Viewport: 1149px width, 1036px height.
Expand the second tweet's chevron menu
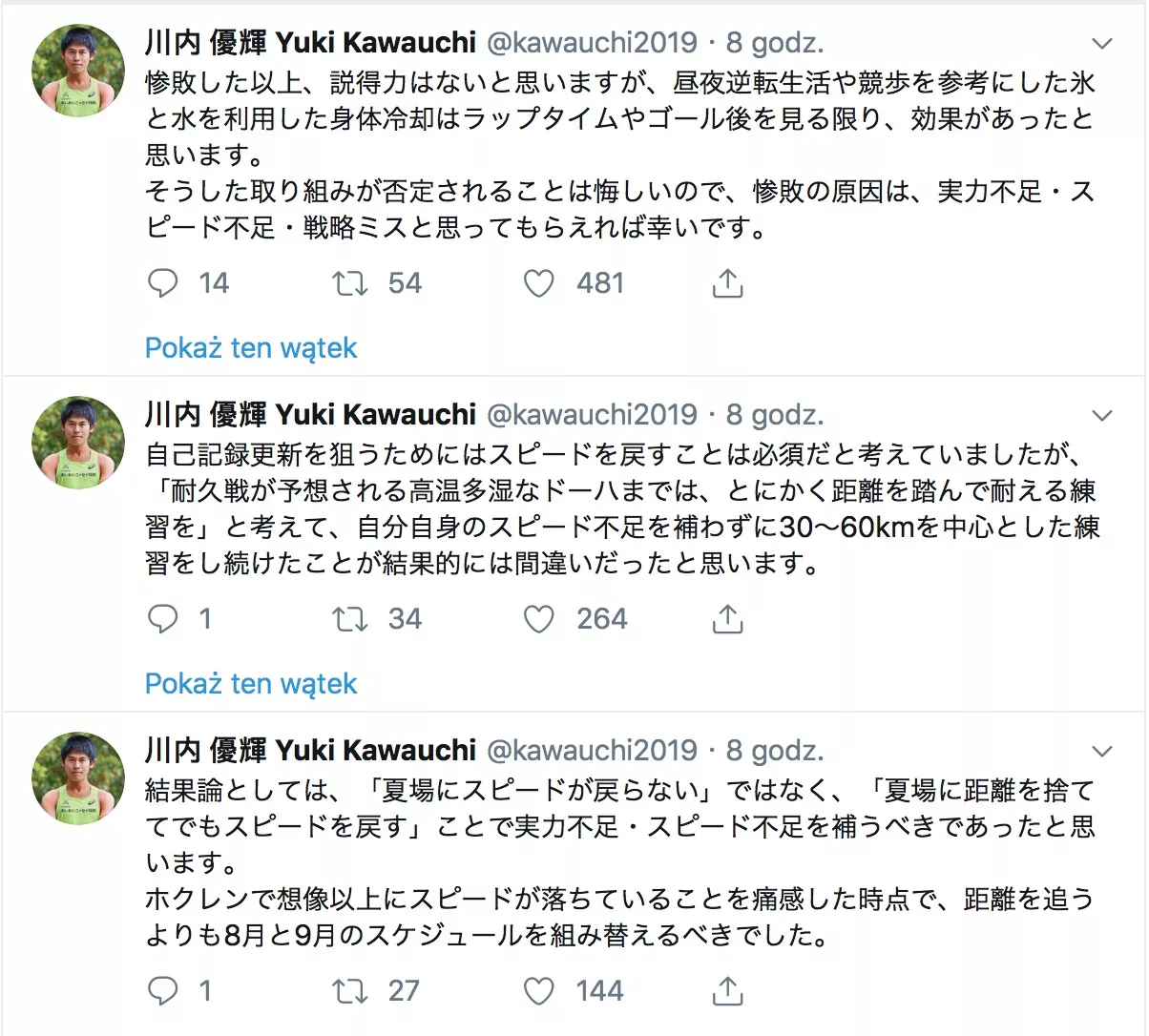tap(1102, 416)
